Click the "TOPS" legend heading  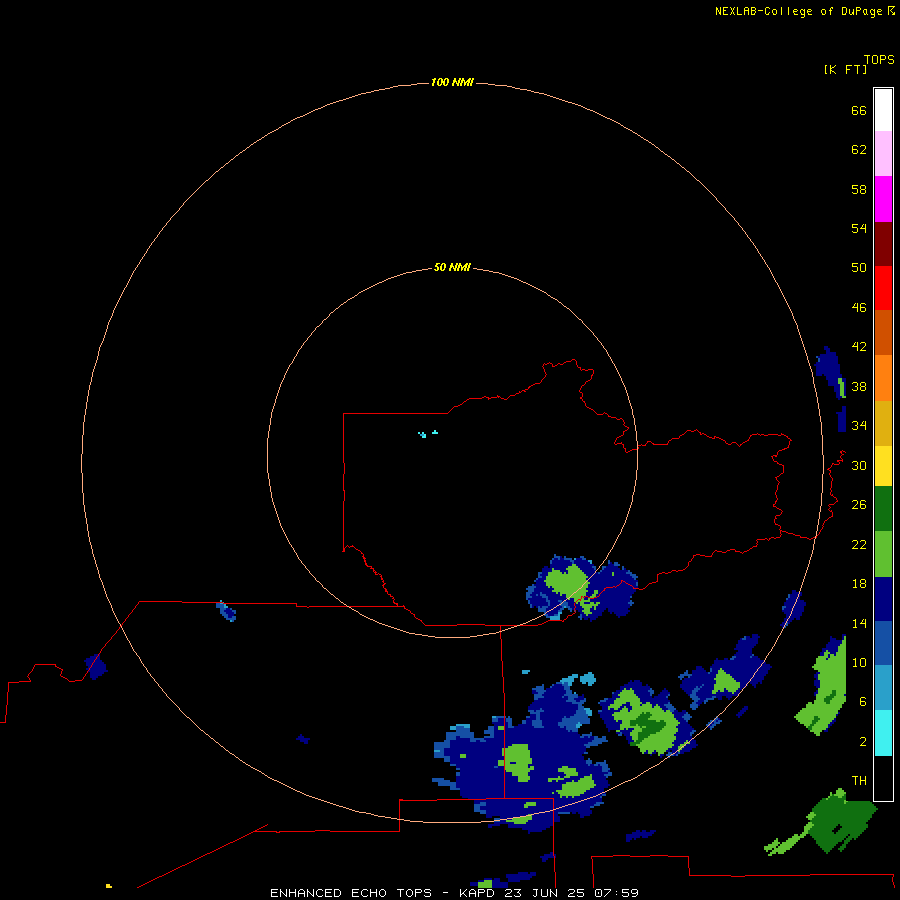click(x=879, y=59)
